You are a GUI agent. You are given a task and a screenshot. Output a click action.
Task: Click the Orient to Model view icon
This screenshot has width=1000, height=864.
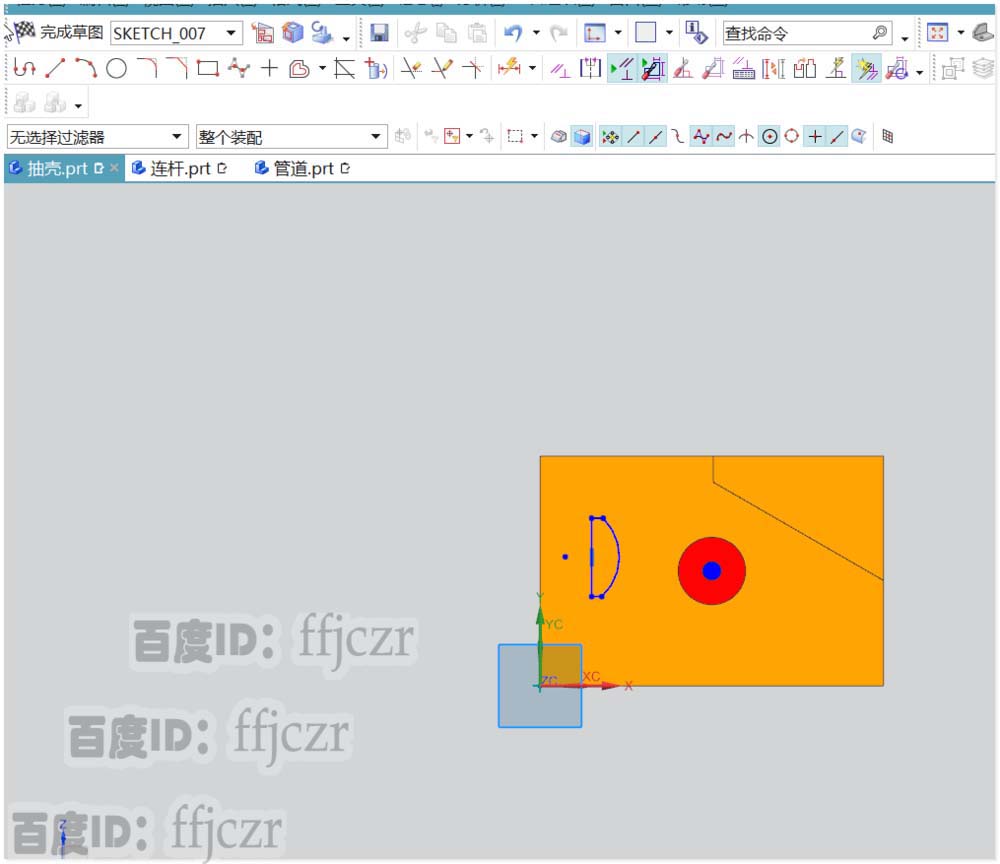point(293,33)
